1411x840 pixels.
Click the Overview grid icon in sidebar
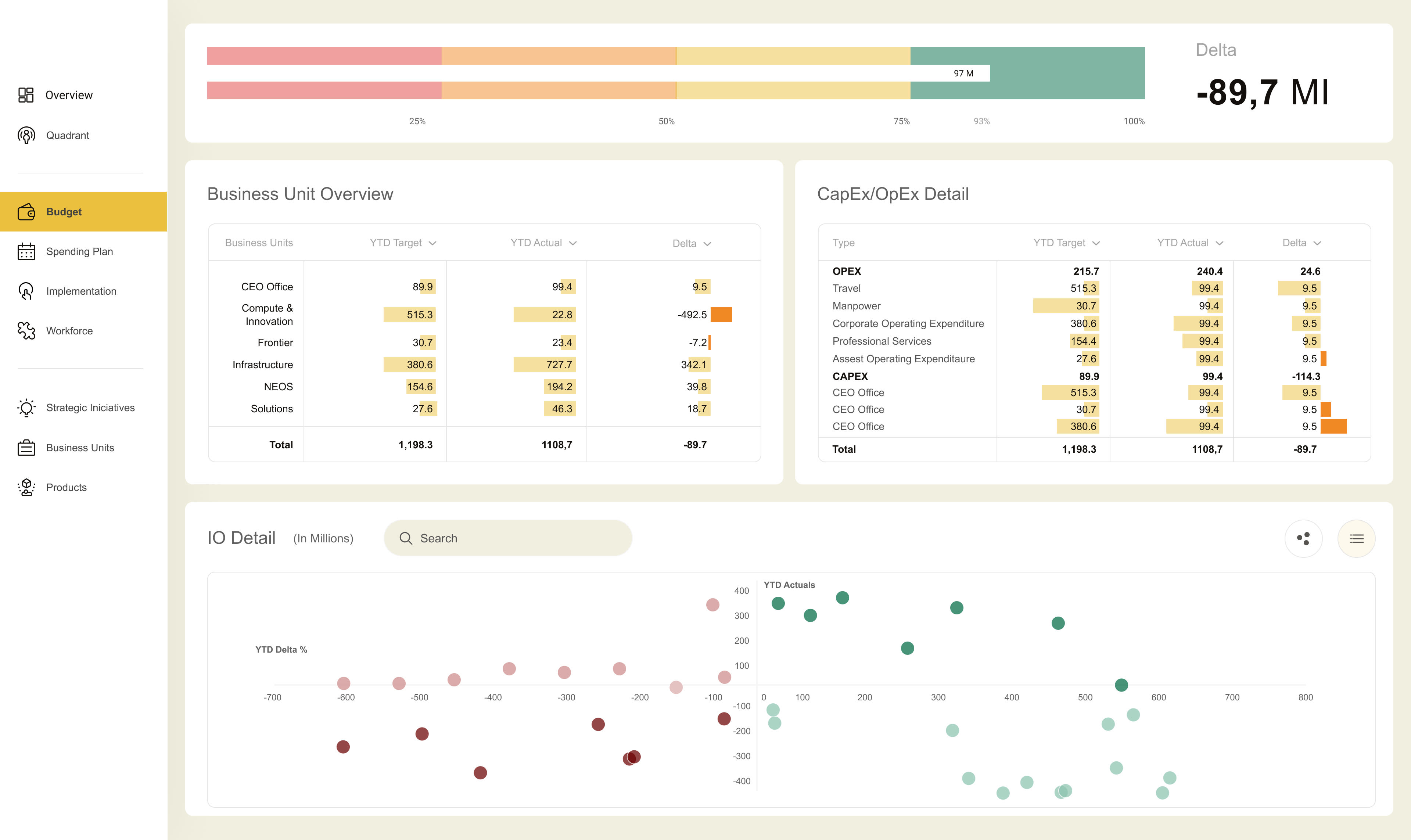point(26,95)
